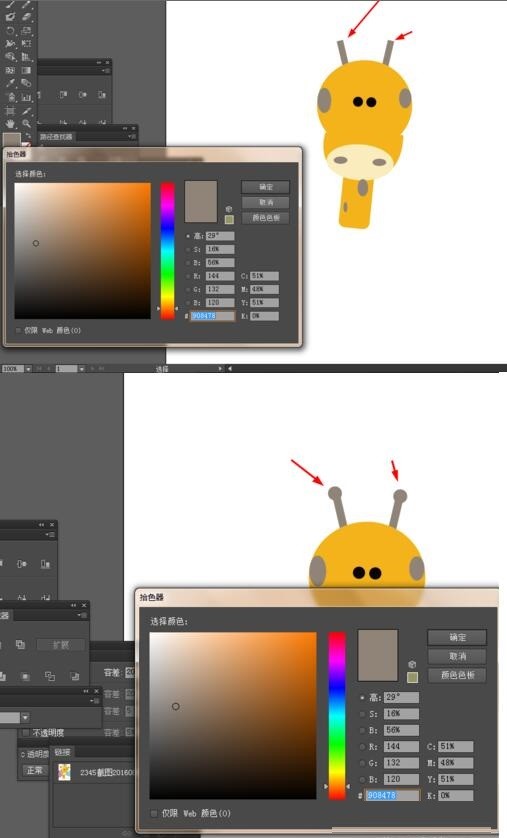
Task: Open the 路径查找器 tab
Action: [56, 137]
